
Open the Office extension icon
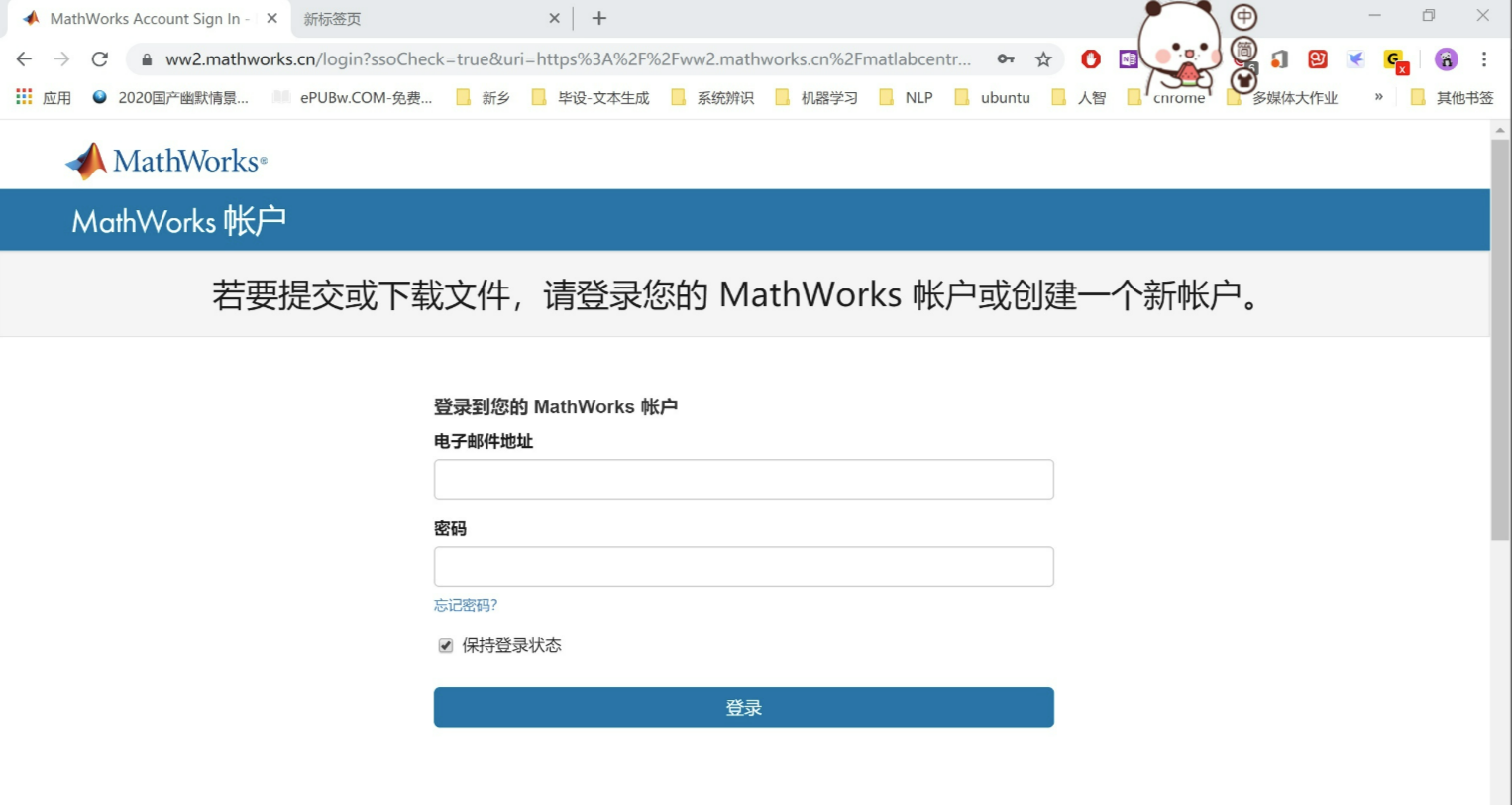[x=1280, y=59]
